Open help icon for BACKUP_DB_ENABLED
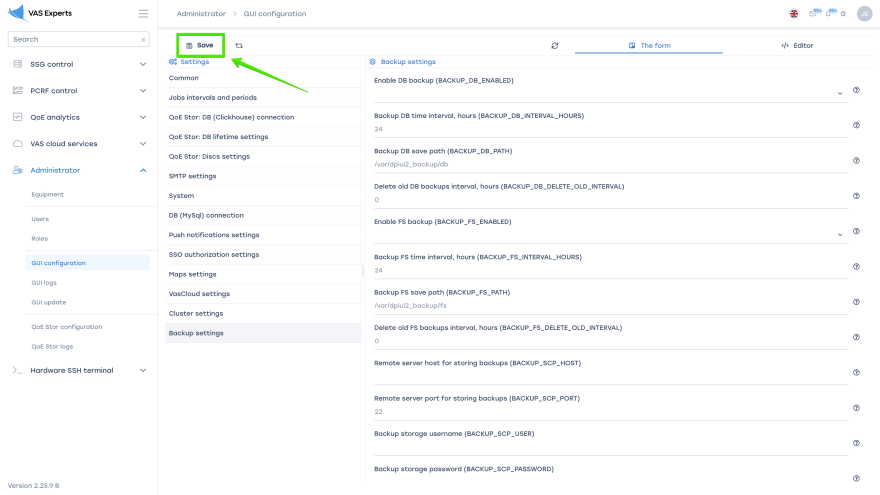This screenshot has height=495, width=880. point(856,90)
